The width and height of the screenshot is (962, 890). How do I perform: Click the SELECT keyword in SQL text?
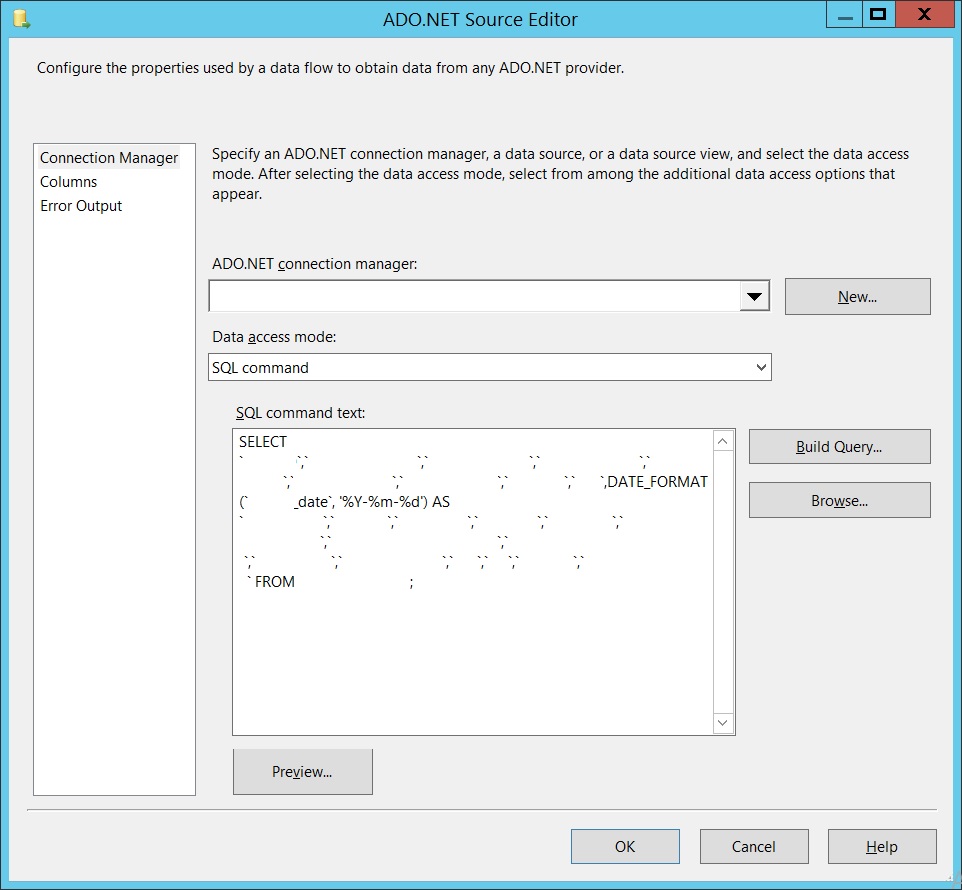click(263, 442)
